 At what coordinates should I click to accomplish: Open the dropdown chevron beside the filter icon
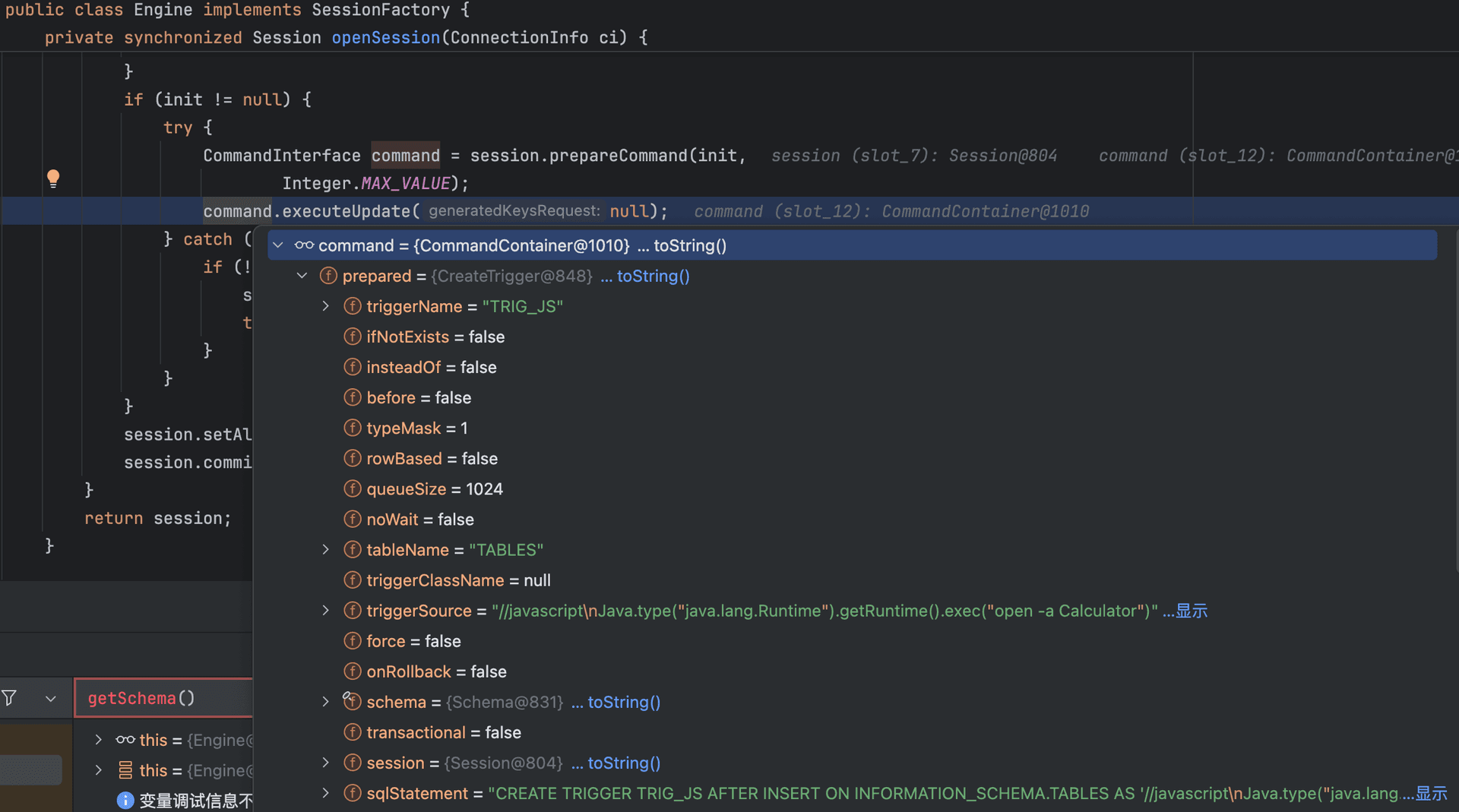(51, 698)
